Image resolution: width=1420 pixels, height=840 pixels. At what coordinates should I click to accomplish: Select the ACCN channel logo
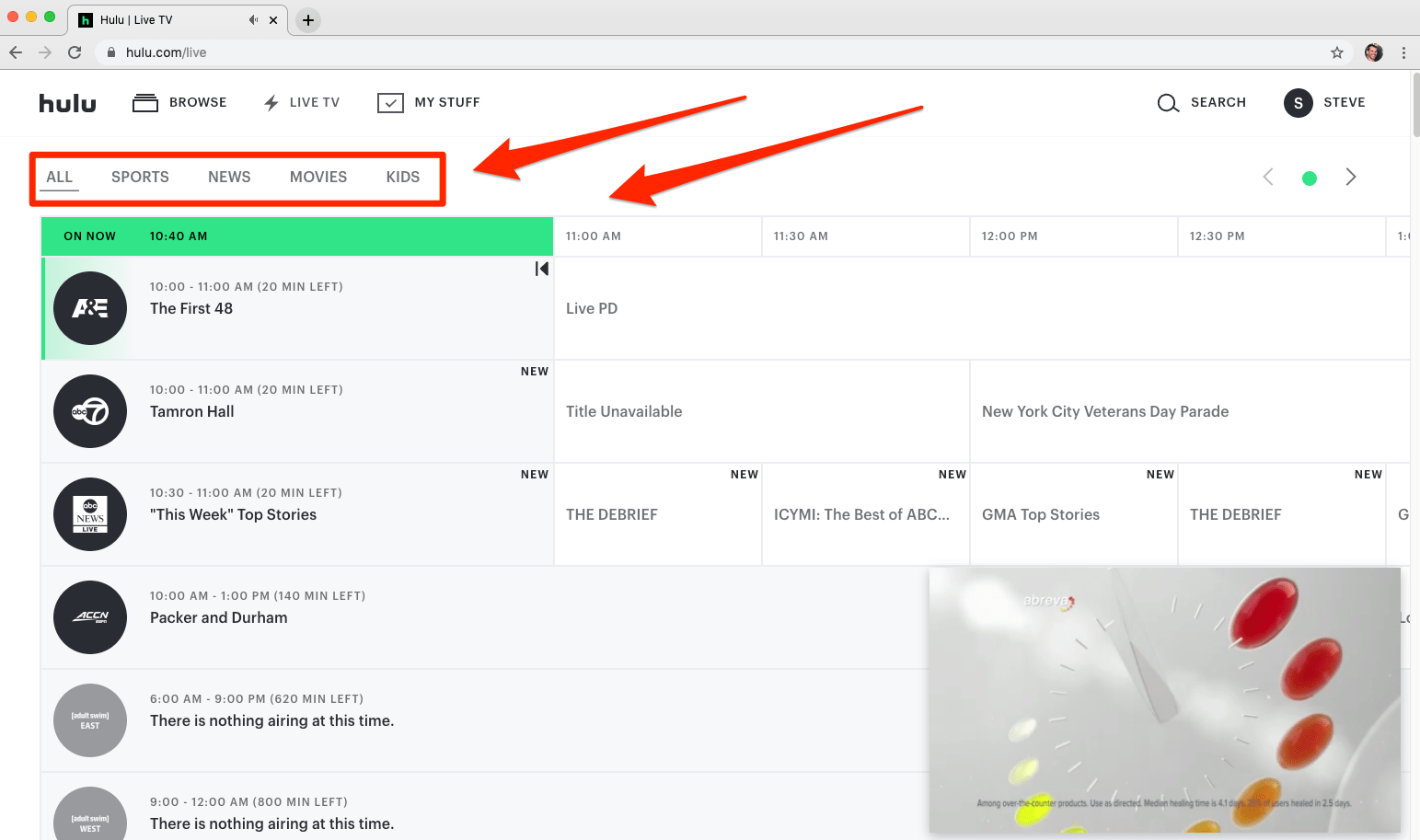[90, 617]
